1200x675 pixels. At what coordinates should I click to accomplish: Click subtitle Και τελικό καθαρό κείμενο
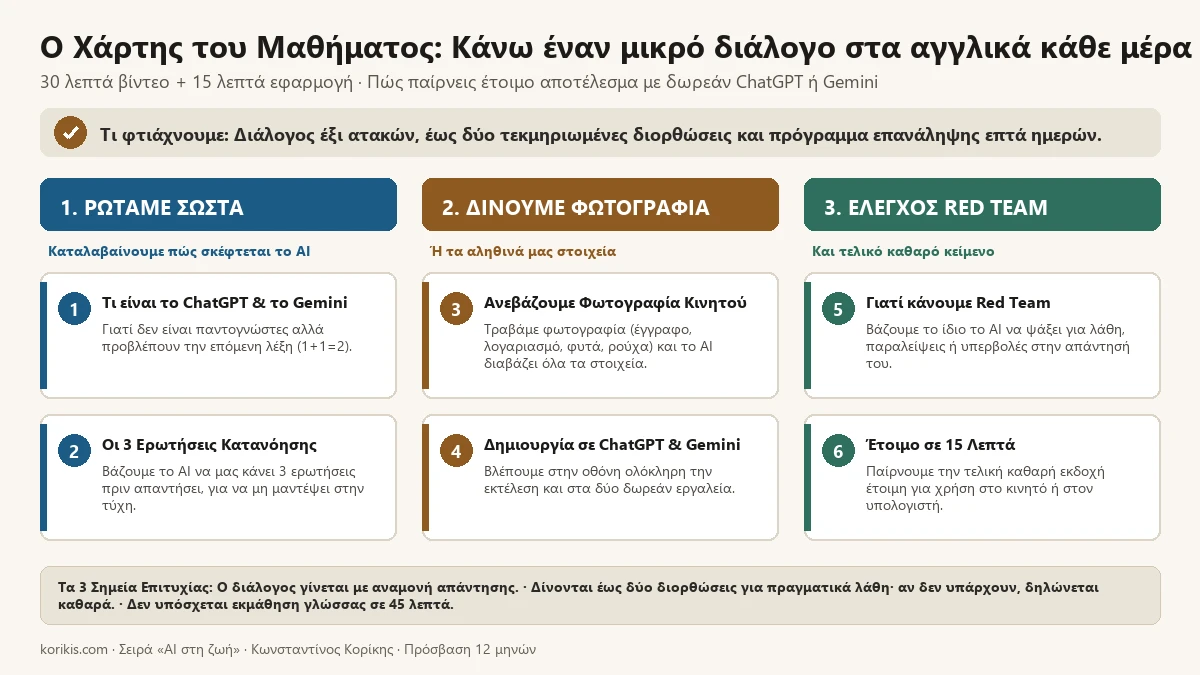[x=903, y=251]
